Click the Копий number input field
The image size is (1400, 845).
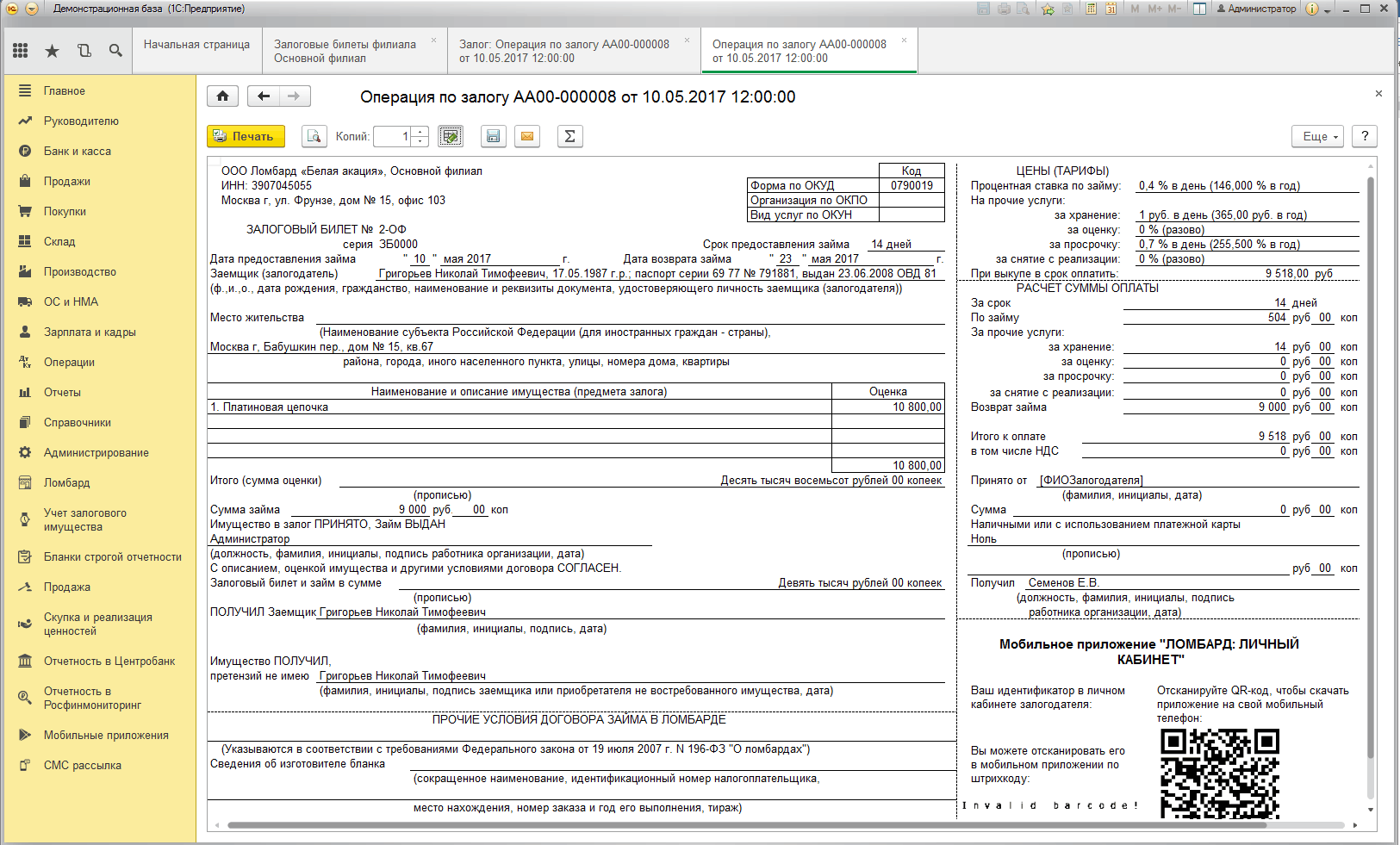coord(394,136)
